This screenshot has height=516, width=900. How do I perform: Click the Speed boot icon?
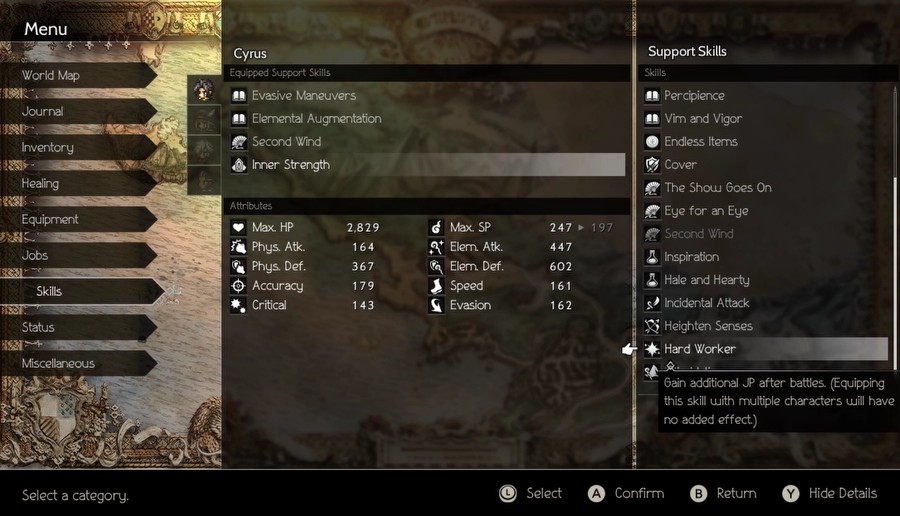coord(436,286)
